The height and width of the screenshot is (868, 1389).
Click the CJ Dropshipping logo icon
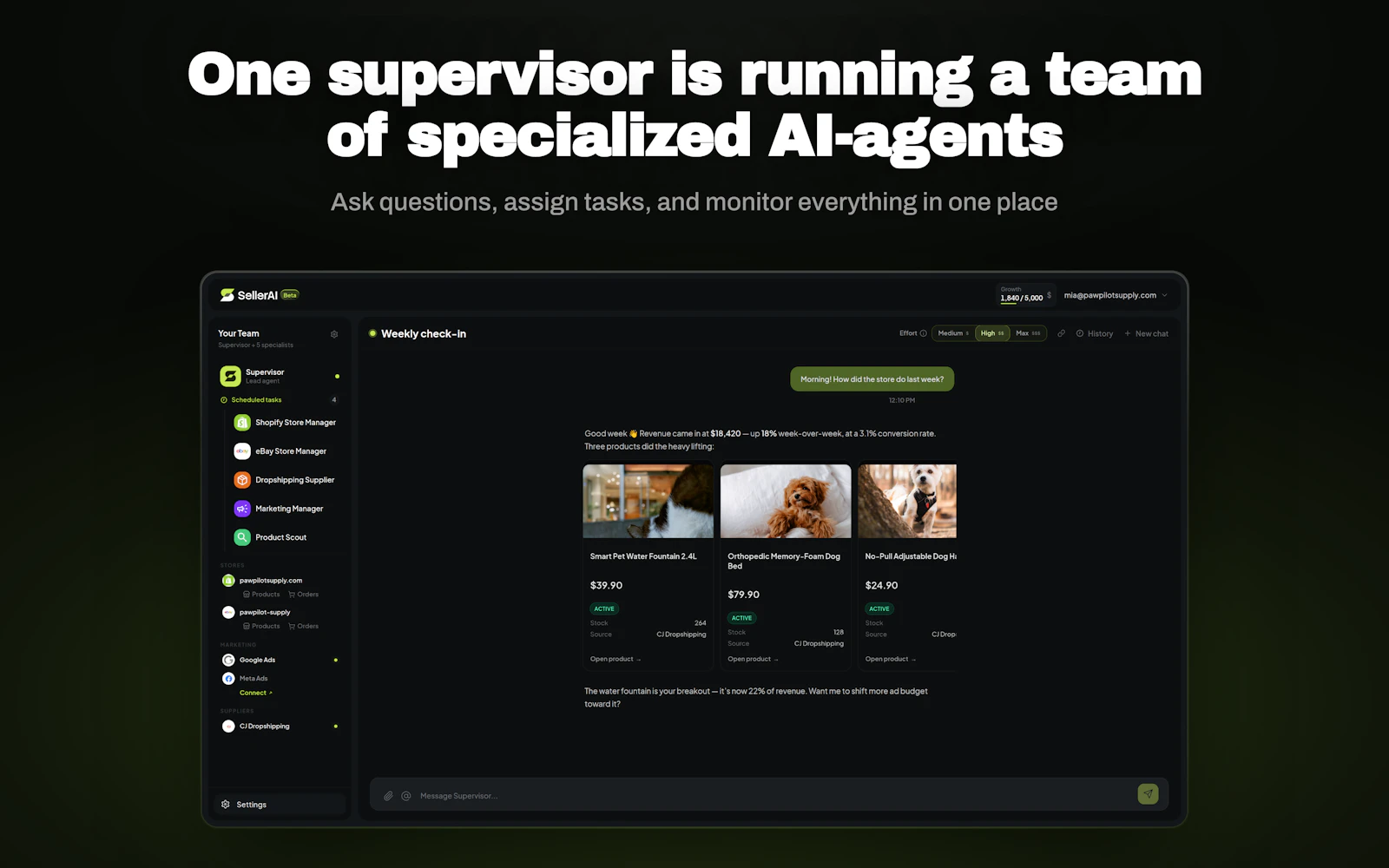click(228, 727)
